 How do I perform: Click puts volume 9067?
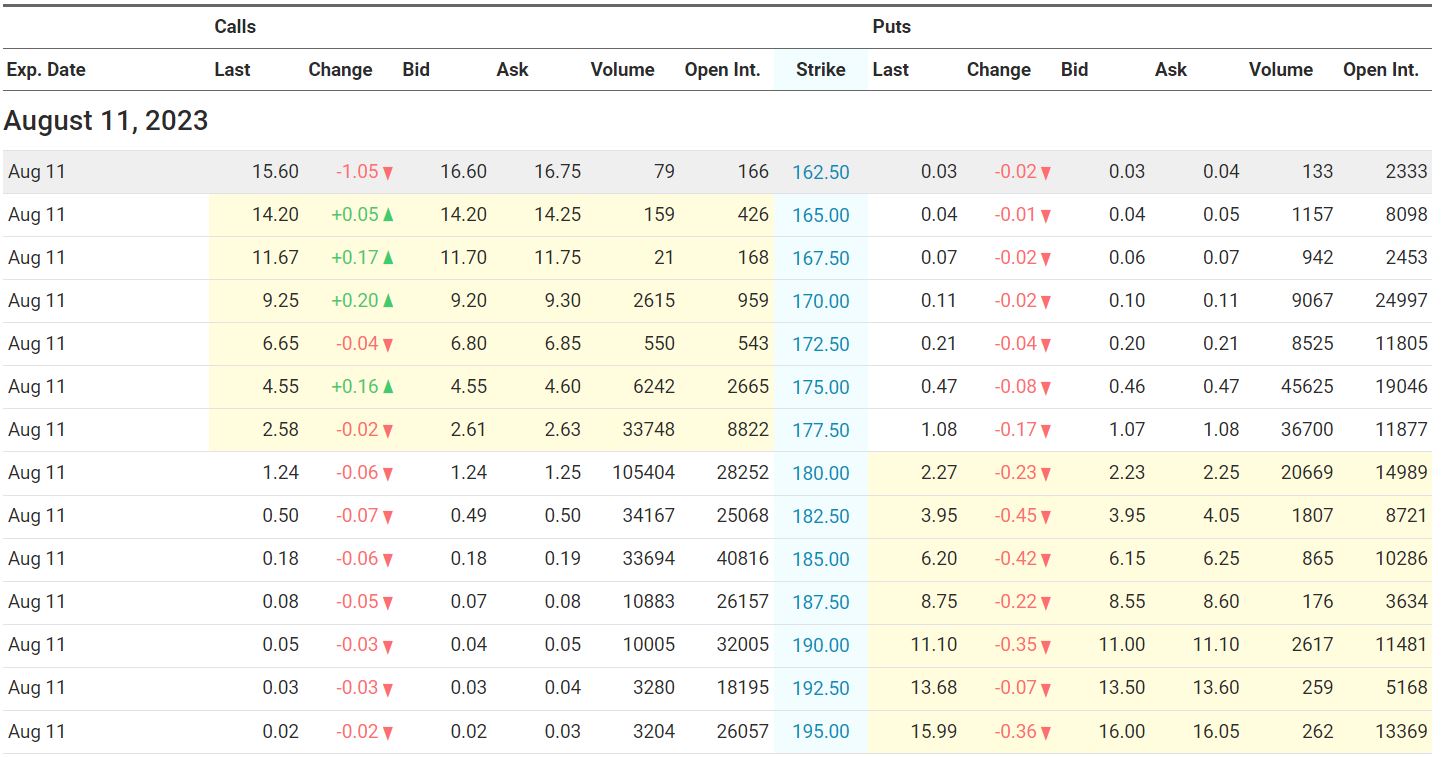[1312, 301]
